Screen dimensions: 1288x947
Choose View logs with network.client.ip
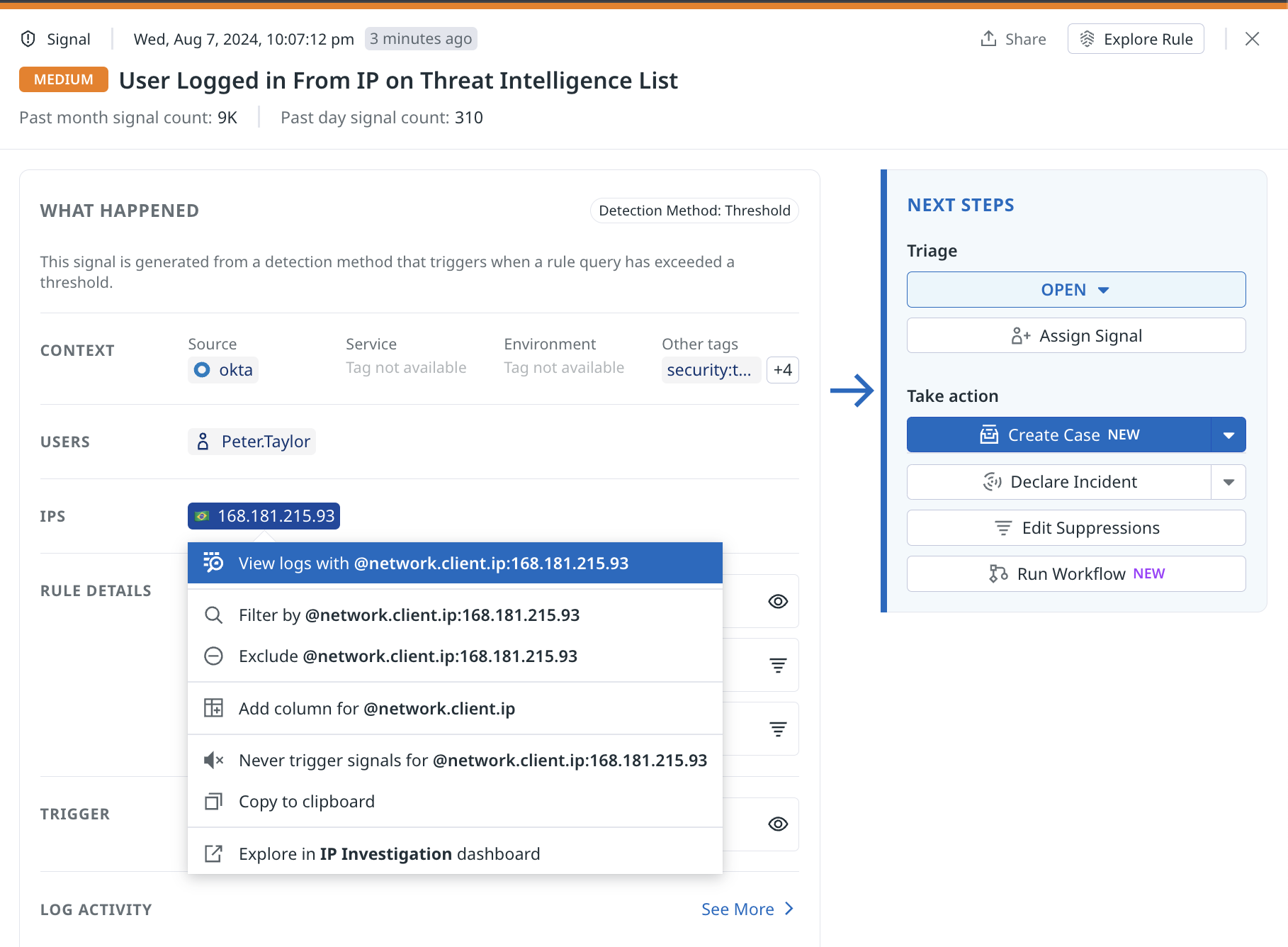[455, 564]
